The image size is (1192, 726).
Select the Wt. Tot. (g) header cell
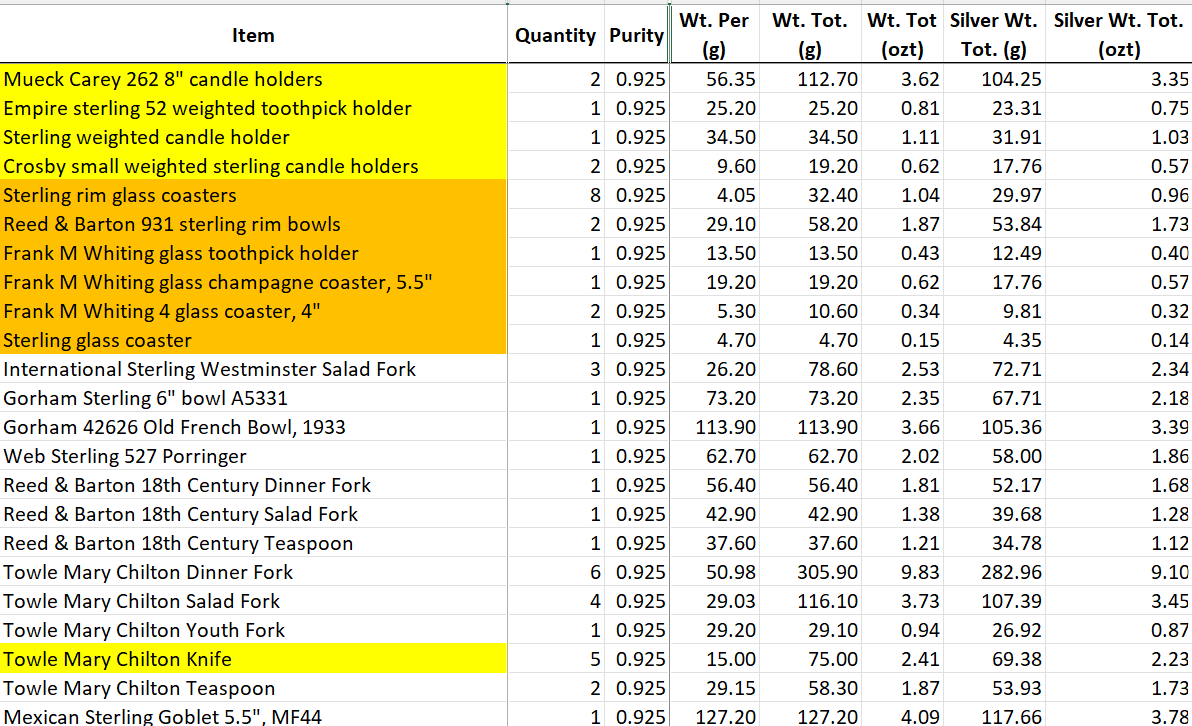click(810, 35)
